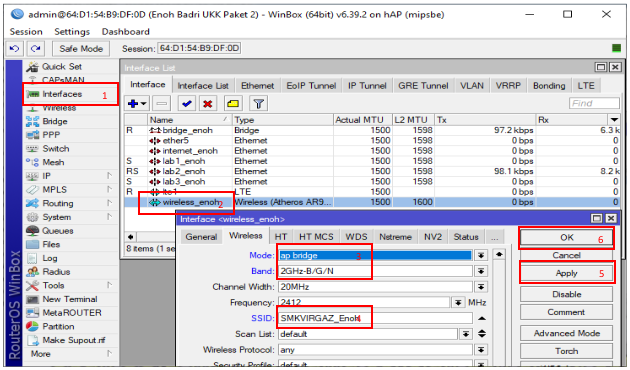This screenshot has height=370, width=630.
Task: Open the Status tab
Action: (466, 237)
